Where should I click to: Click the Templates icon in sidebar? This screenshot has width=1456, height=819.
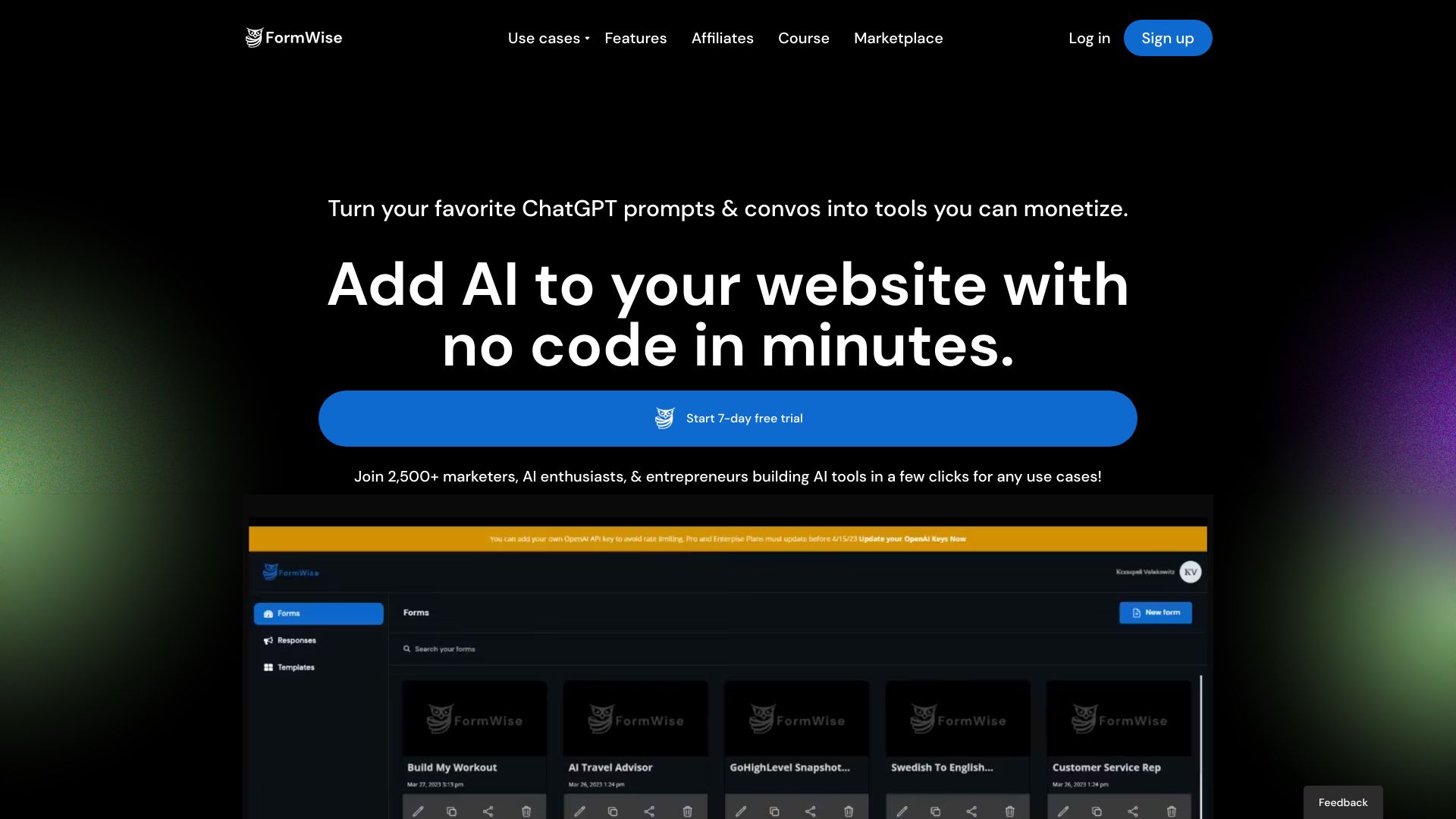(269, 667)
